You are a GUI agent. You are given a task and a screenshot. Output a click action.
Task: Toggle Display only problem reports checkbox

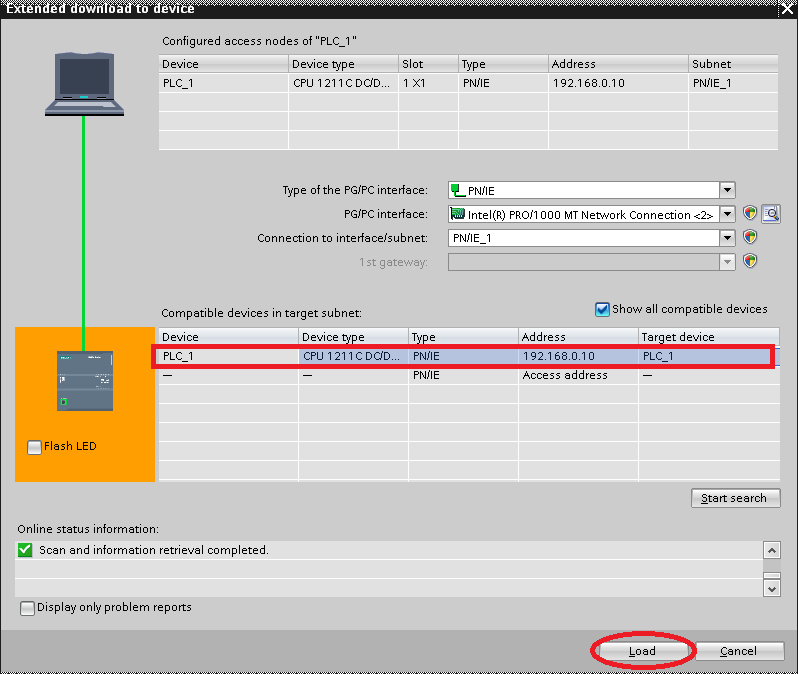click(27, 607)
